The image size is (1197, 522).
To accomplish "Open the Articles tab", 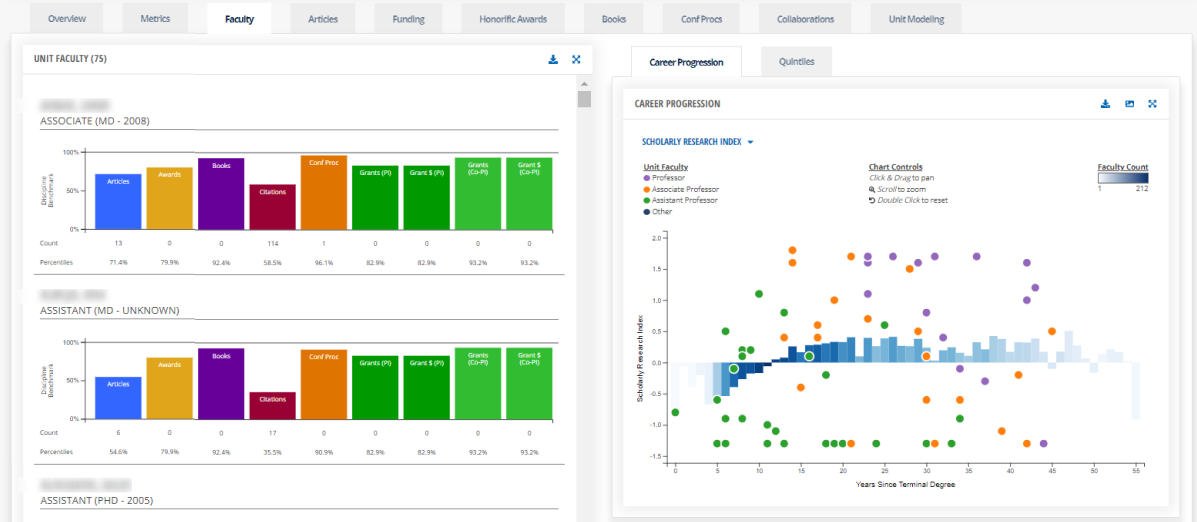I will [323, 18].
